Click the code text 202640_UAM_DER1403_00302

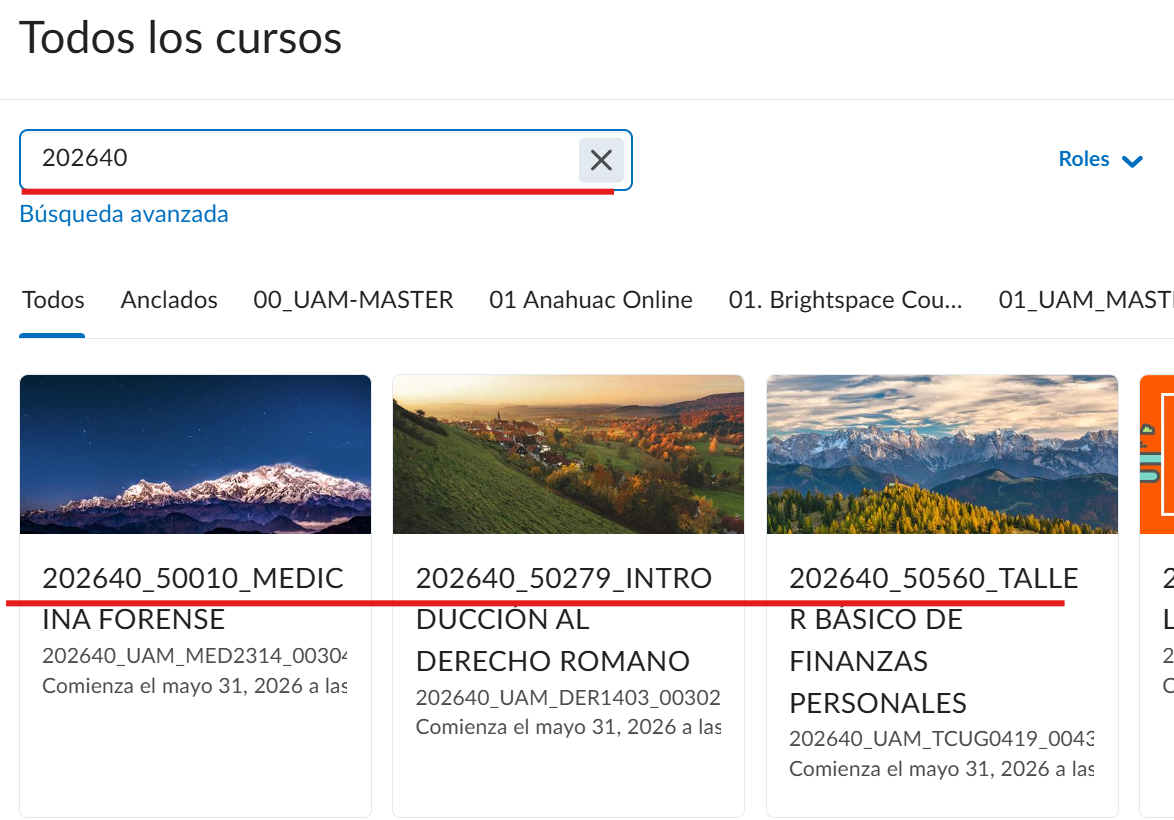tap(568, 698)
